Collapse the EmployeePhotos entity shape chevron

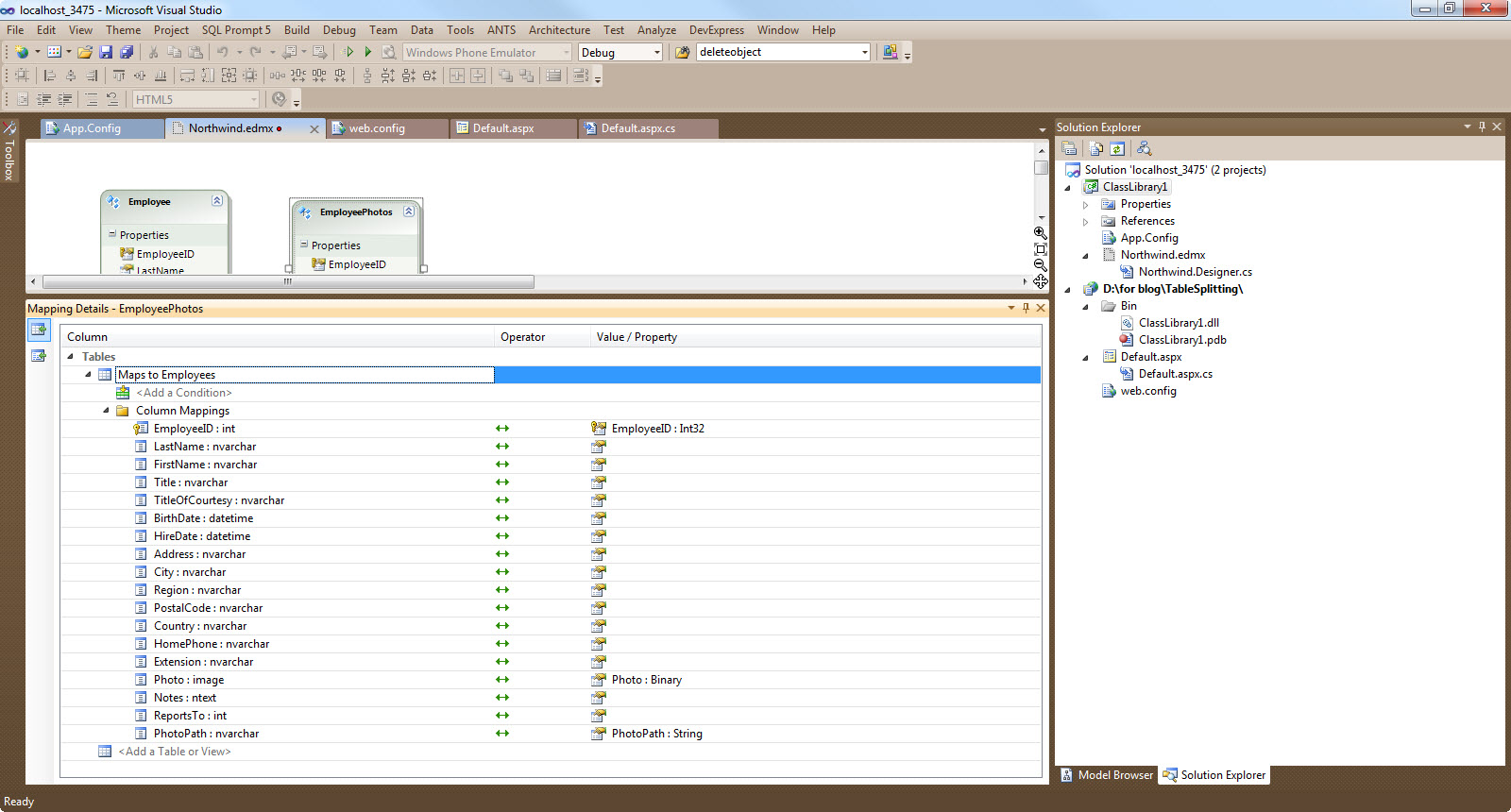point(409,211)
